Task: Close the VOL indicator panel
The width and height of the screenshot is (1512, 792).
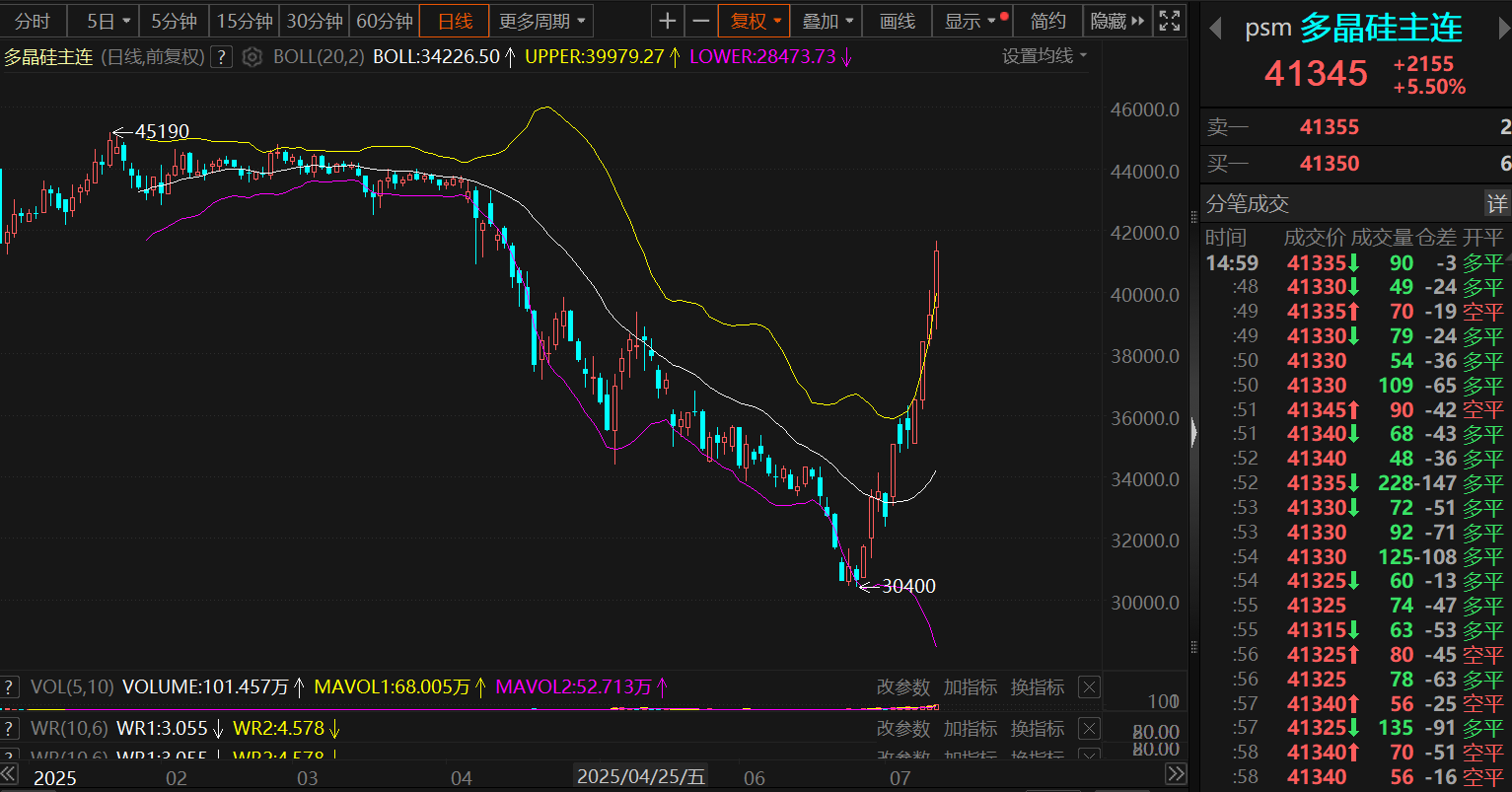Action: pos(1089,687)
